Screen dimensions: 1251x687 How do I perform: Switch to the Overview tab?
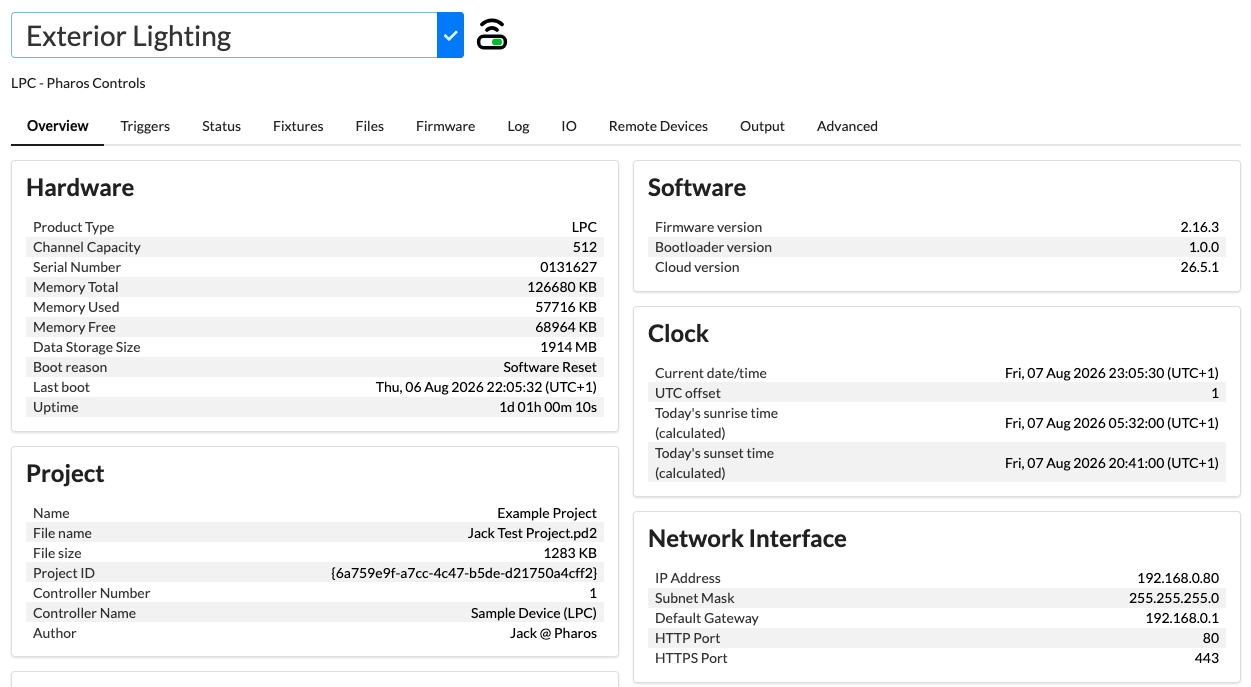point(58,126)
